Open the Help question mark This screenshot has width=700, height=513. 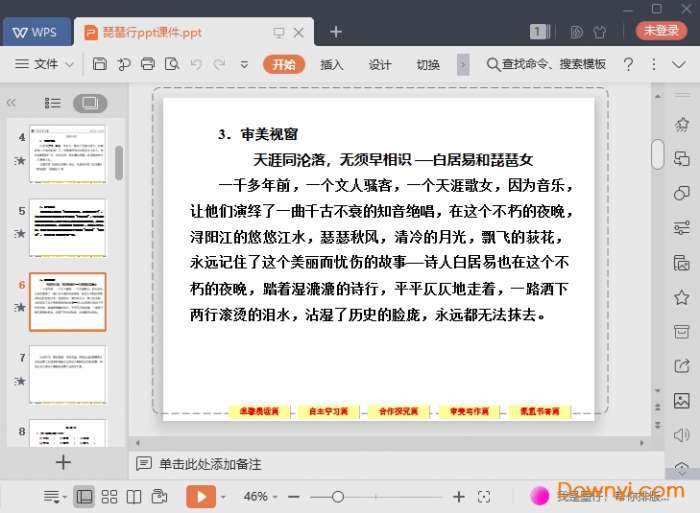tap(628, 64)
